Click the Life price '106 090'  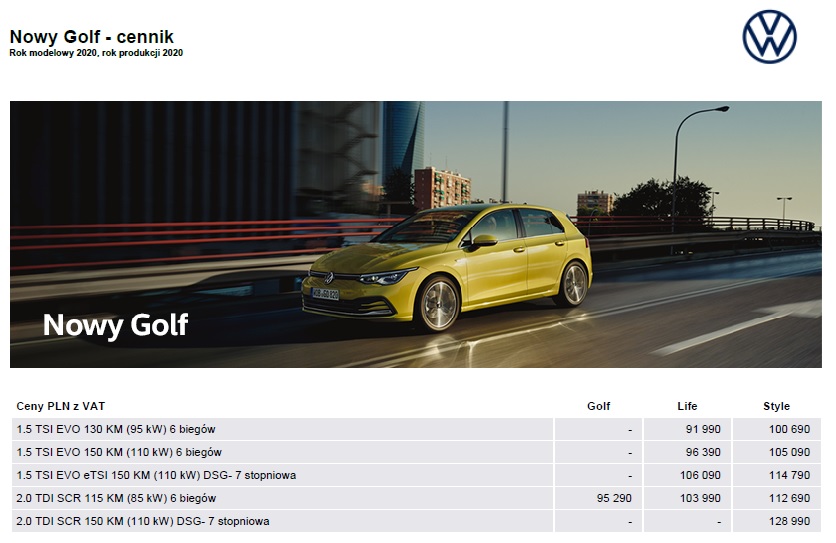tap(700, 475)
